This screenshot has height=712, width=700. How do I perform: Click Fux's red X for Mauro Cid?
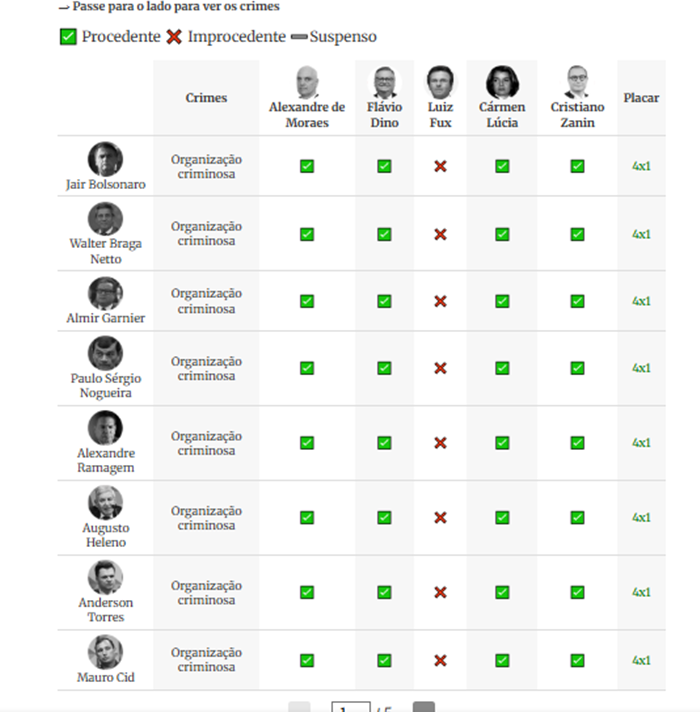click(440, 660)
